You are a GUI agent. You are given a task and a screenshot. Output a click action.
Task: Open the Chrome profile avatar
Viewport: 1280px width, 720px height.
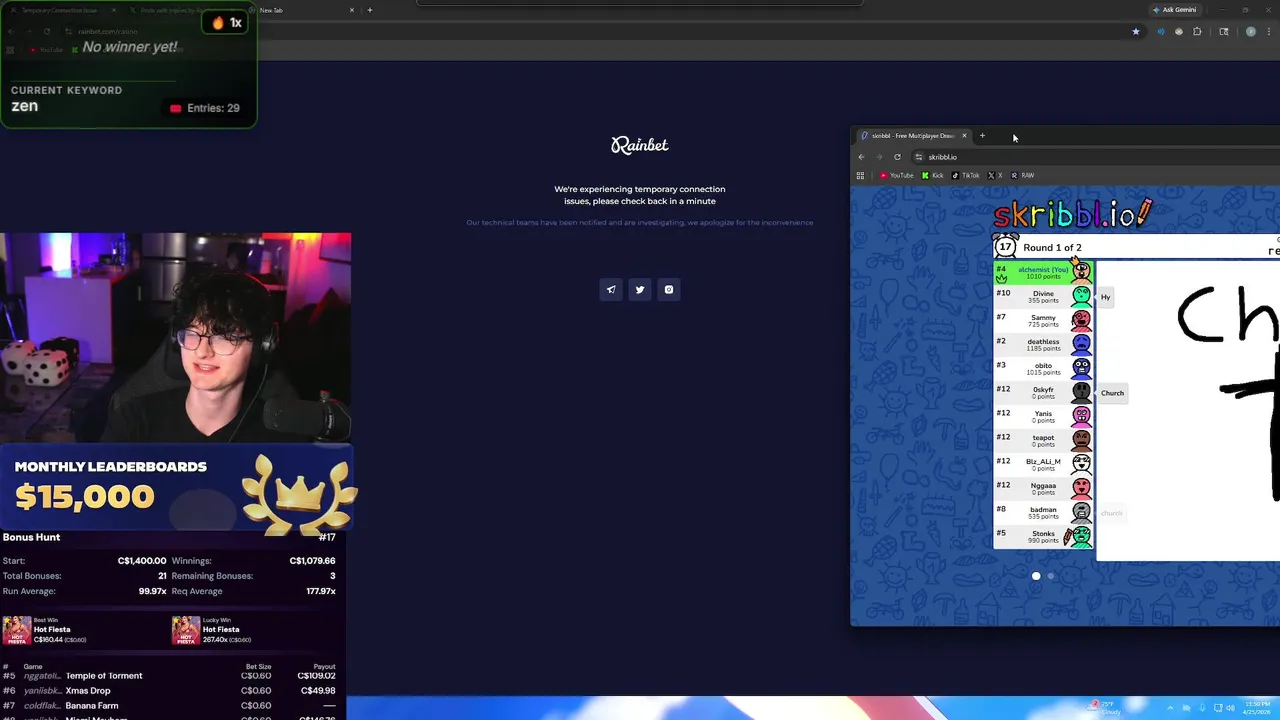(1250, 32)
